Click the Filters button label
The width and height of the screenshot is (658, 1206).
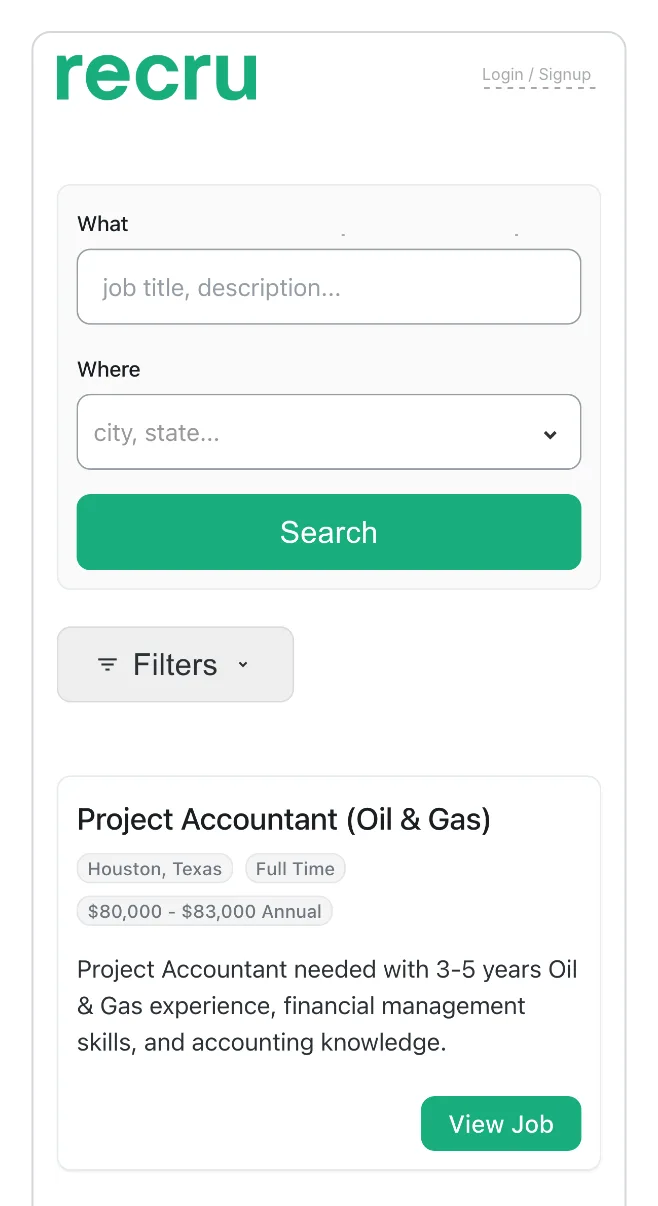click(175, 664)
